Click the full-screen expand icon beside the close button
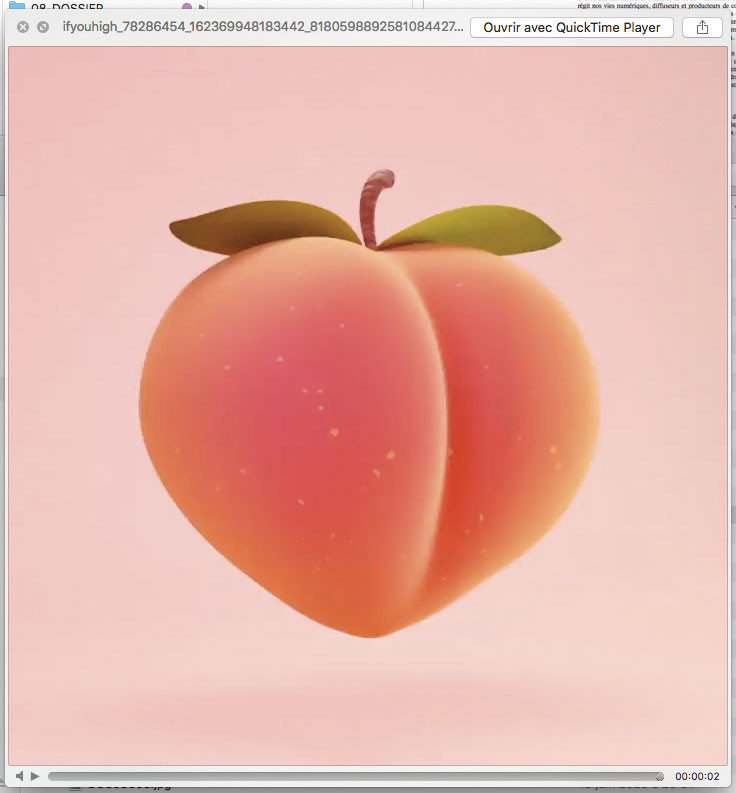The width and height of the screenshot is (736, 793). pyautogui.click(x=43, y=27)
